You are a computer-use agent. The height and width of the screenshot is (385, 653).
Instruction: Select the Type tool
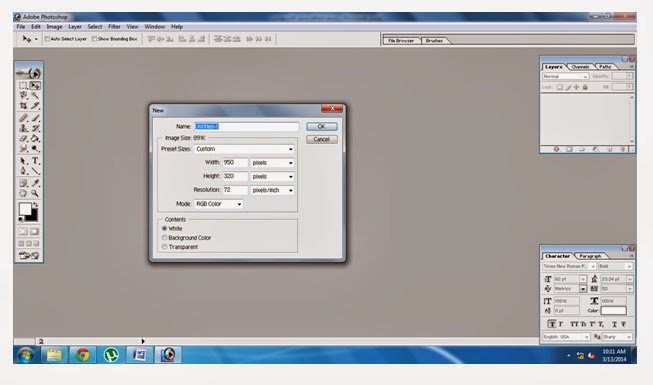coord(35,161)
